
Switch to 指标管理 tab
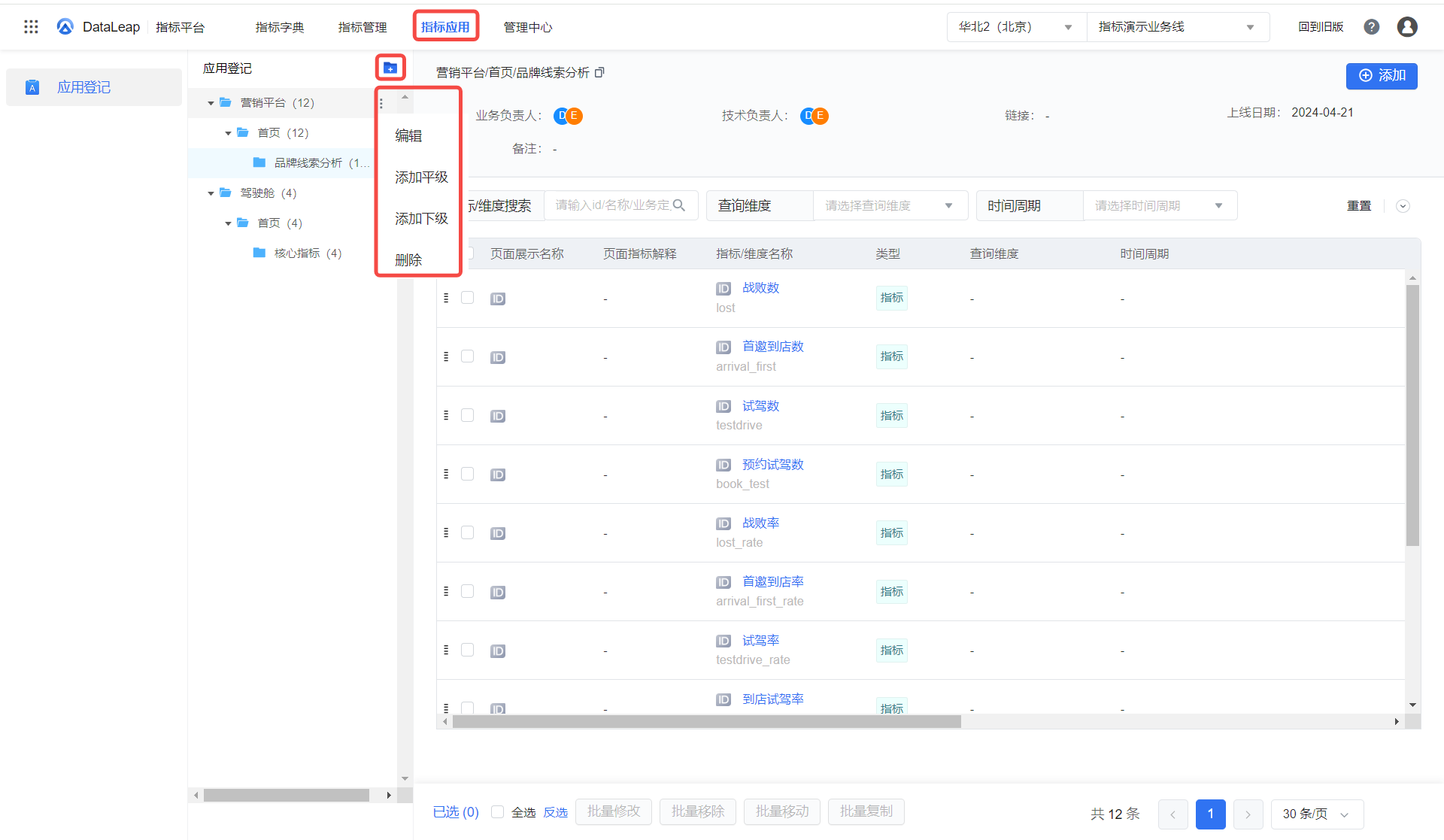(363, 27)
